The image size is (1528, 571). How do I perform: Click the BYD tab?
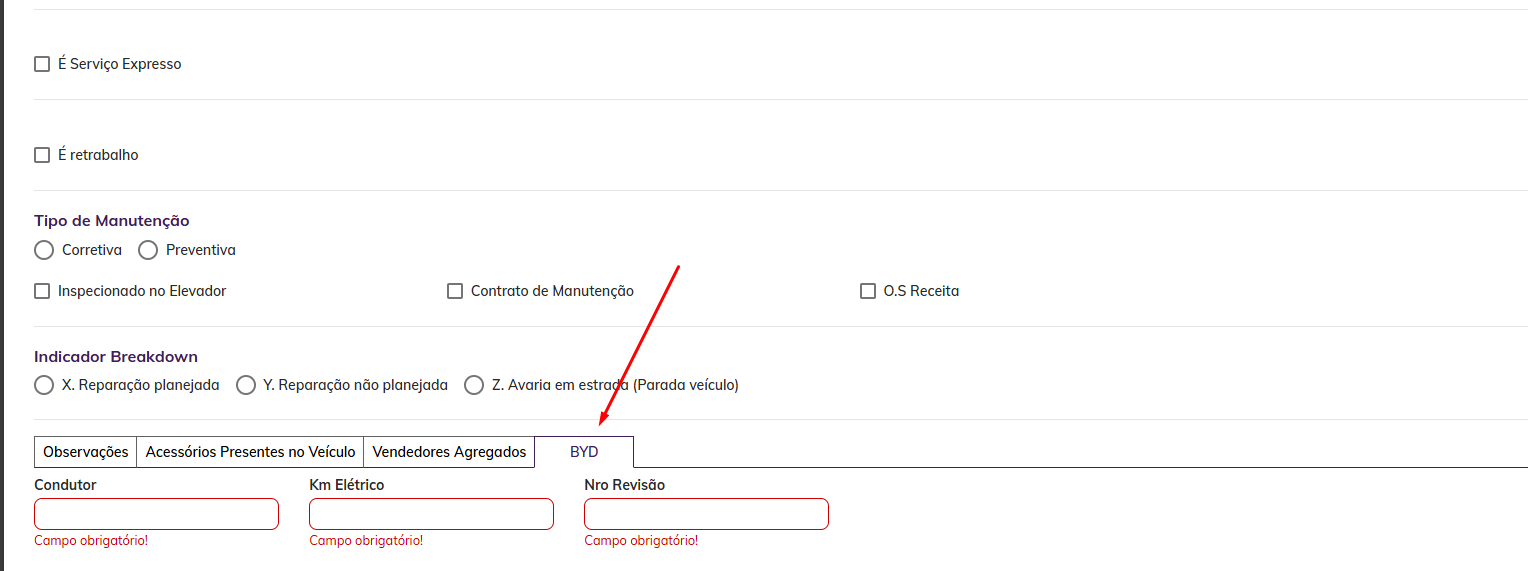pyautogui.click(x=584, y=452)
